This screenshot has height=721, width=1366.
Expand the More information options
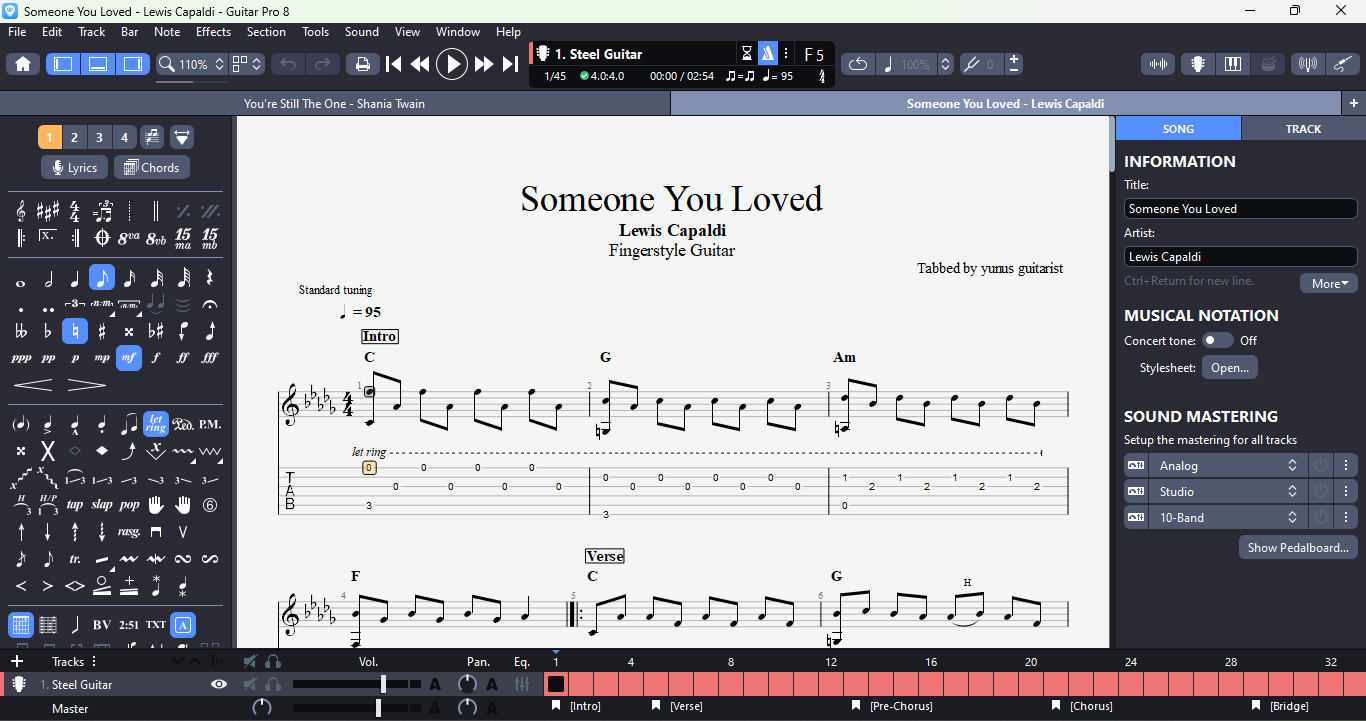1329,283
